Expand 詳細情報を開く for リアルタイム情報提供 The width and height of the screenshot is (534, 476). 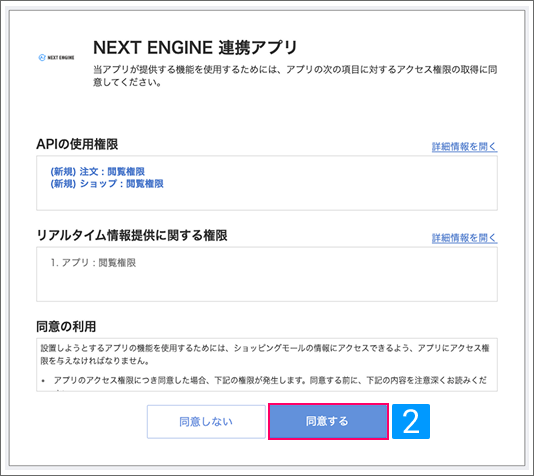[x=464, y=238]
